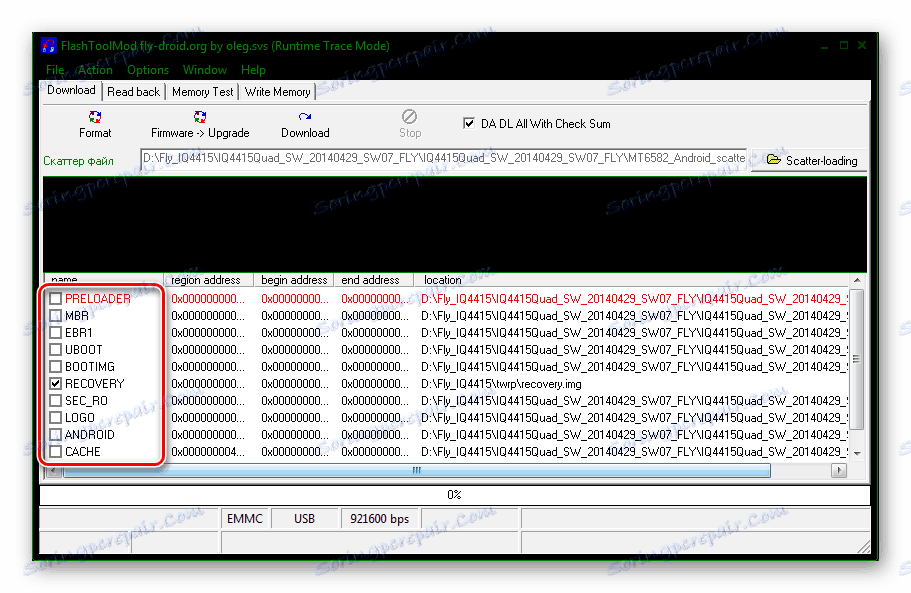
Task: Click the Download arrow icon
Action: [305, 117]
